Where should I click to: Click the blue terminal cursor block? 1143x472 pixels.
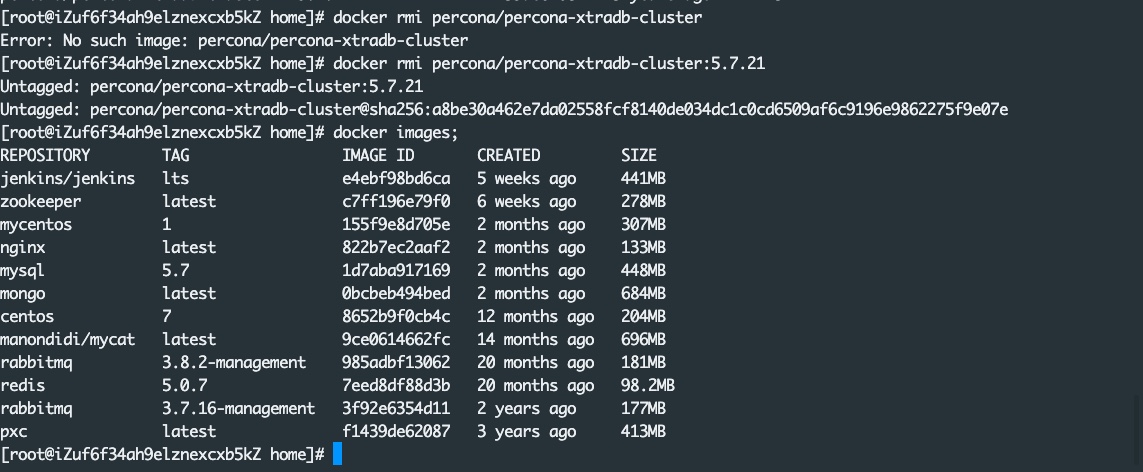[338, 454]
